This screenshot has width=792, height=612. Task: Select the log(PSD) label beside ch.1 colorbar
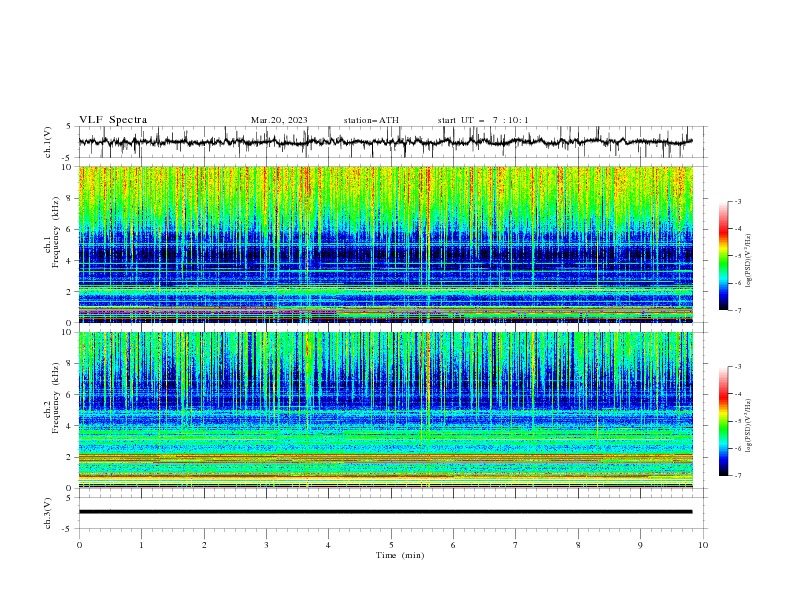click(x=748, y=261)
